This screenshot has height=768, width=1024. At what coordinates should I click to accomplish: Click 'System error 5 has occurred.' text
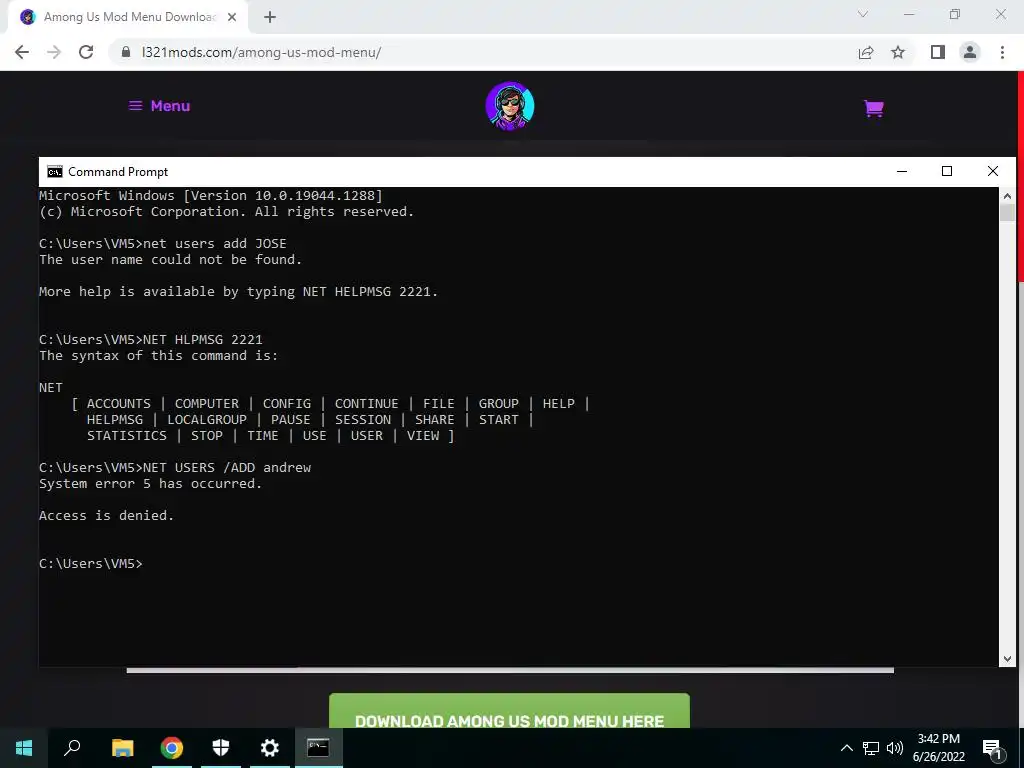[x=150, y=483]
